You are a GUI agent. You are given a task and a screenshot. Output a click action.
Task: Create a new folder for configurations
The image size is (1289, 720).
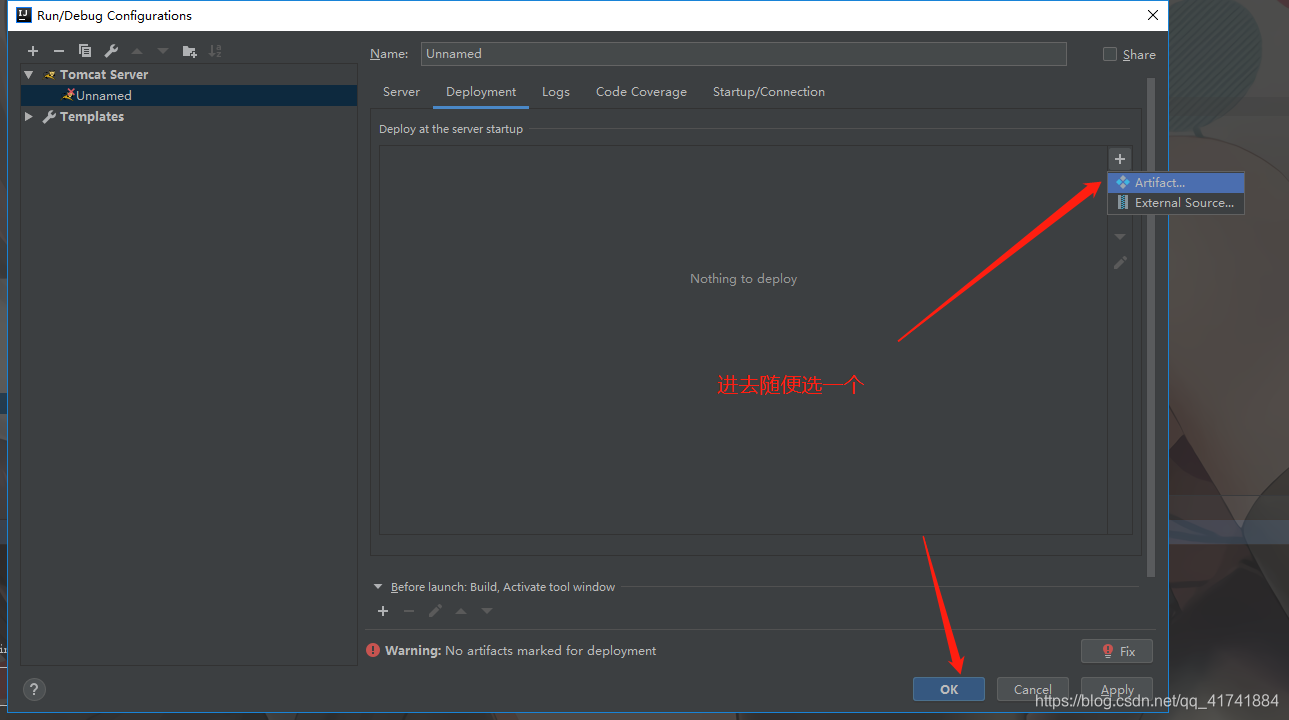click(189, 51)
